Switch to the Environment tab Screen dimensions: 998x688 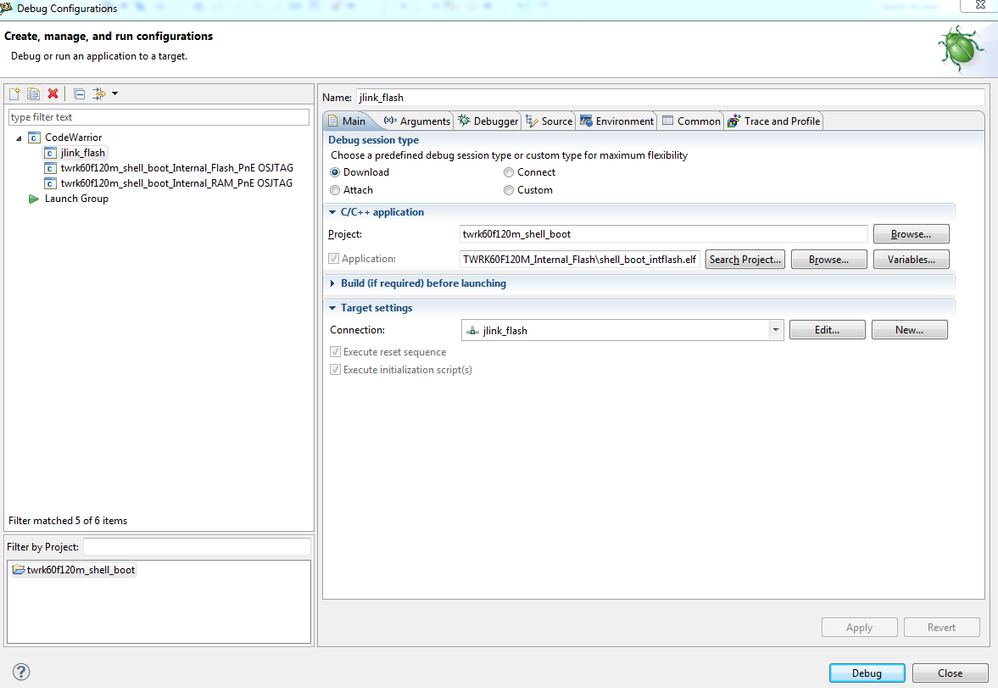pyautogui.click(x=617, y=121)
